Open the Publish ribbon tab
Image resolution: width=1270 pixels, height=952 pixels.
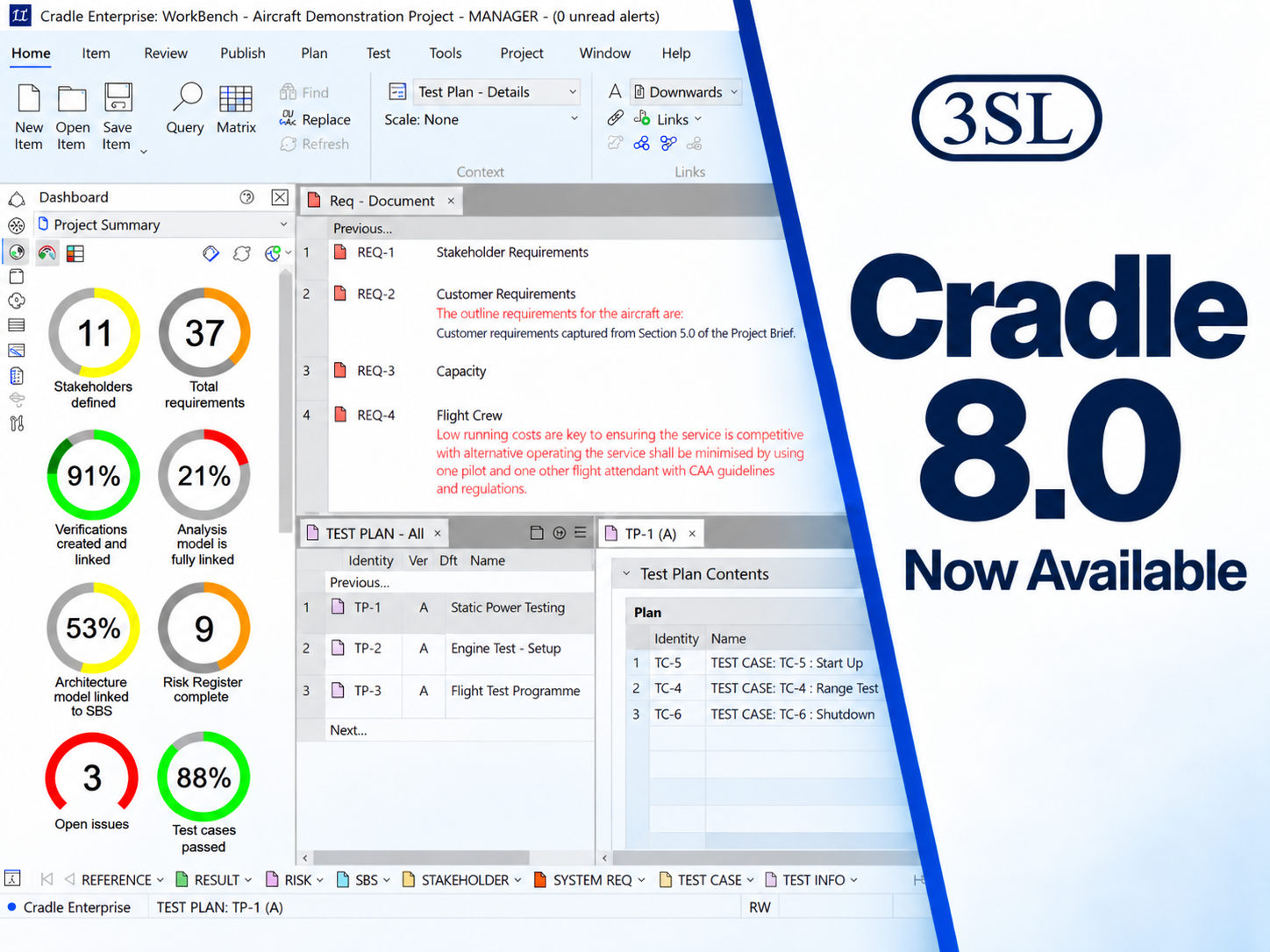click(x=243, y=53)
